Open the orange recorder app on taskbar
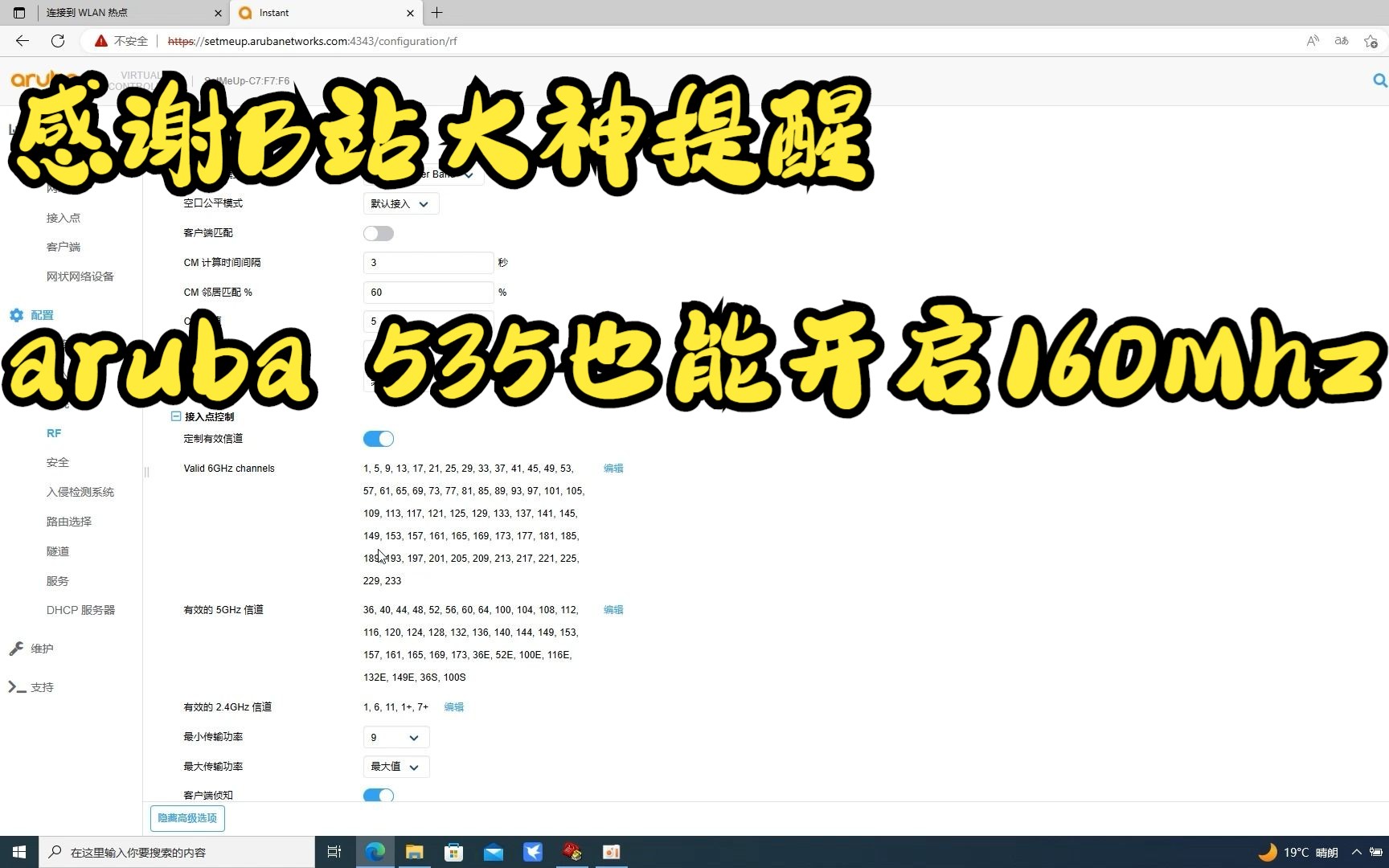This screenshot has width=1389, height=868. (x=611, y=852)
